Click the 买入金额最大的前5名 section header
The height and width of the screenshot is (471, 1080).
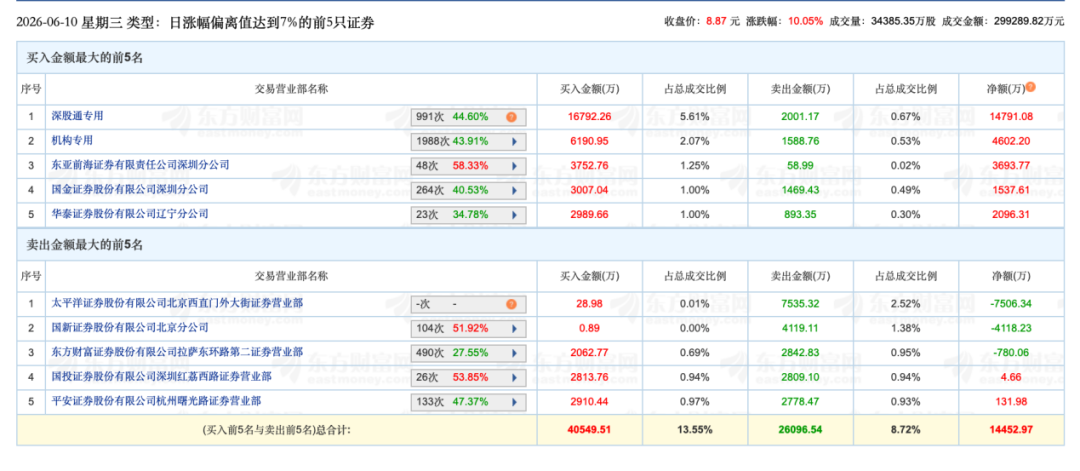click(x=540, y=58)
